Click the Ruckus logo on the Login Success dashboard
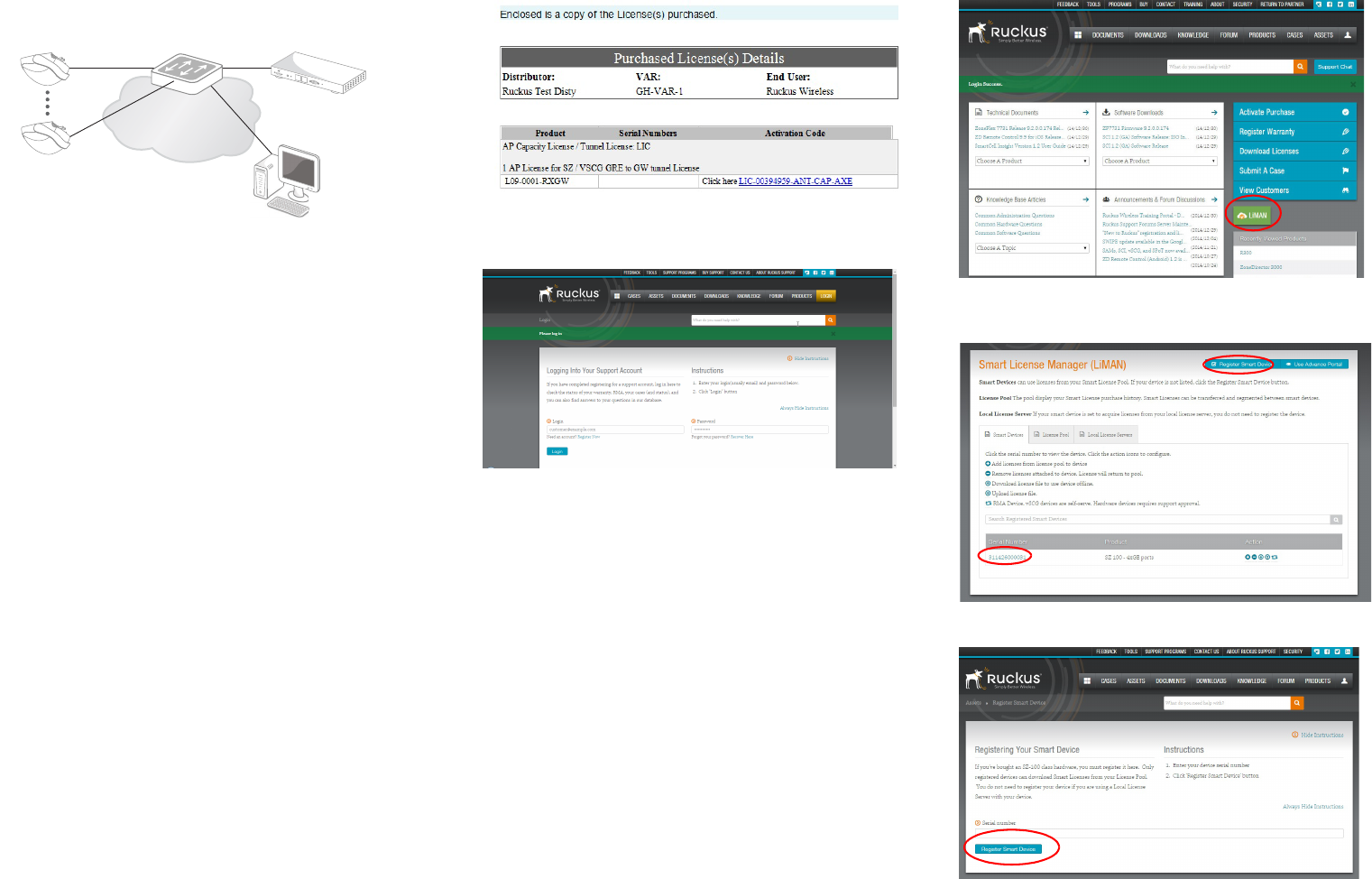Image resolution: width=1372 pixels, height=879 pixels. pyautogui.click(x=1007, y=32)
